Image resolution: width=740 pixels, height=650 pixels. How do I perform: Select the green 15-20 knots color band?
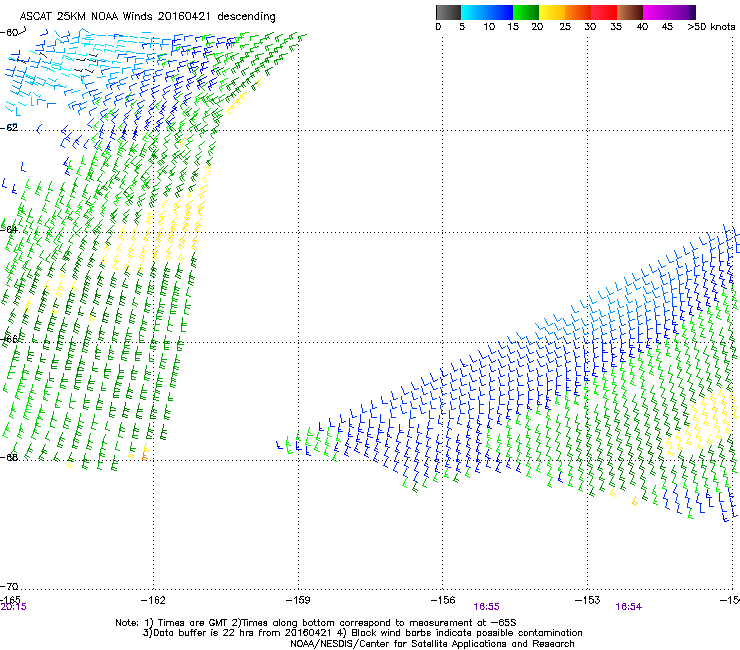click(x=526, y=12)
